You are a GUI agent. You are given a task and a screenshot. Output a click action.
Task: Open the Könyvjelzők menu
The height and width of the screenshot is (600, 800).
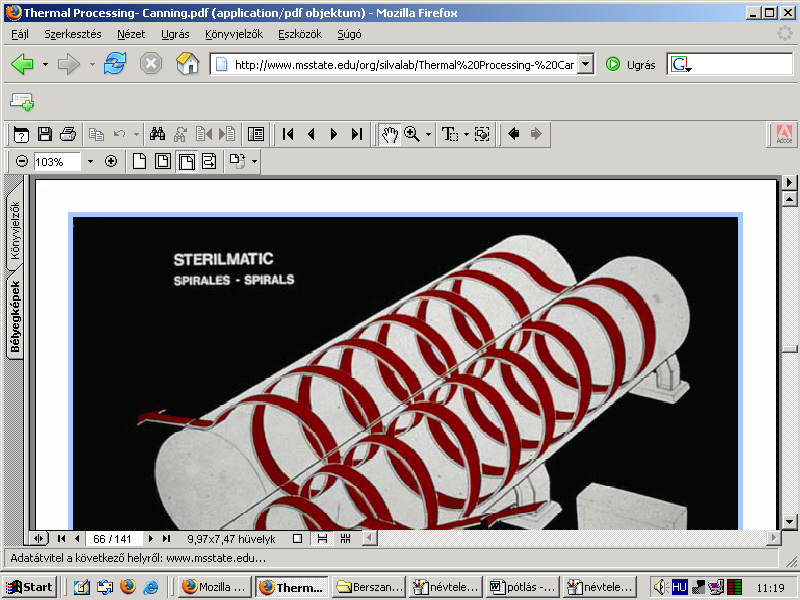tap(234, 34)
